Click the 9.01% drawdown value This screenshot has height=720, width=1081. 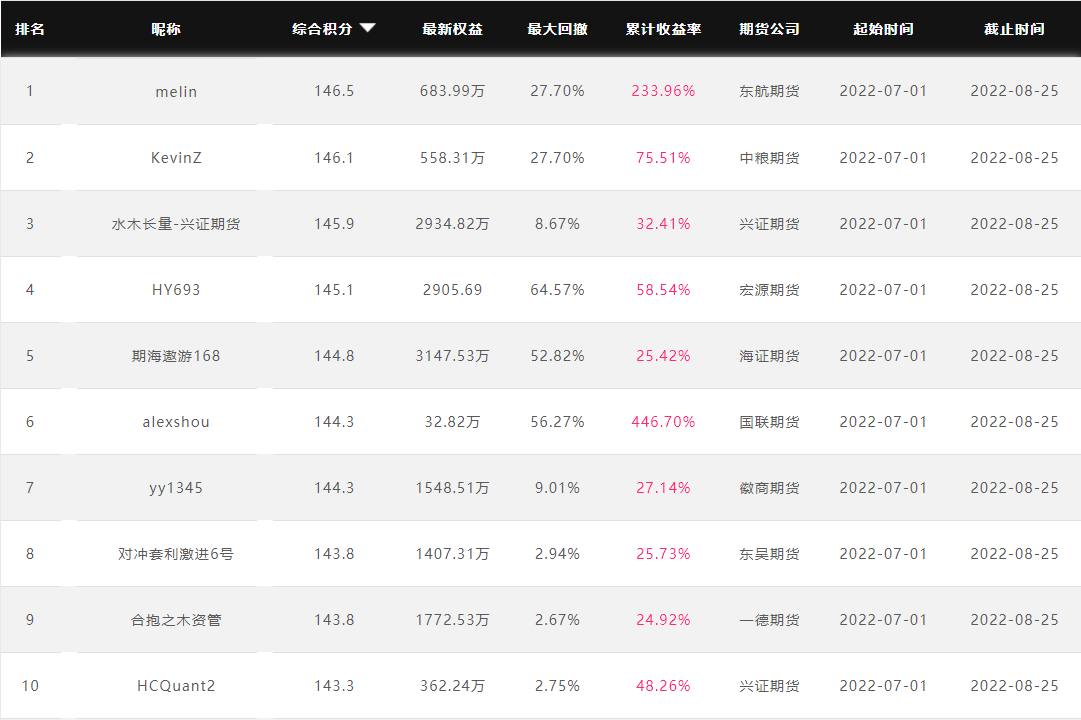(557, 488)
